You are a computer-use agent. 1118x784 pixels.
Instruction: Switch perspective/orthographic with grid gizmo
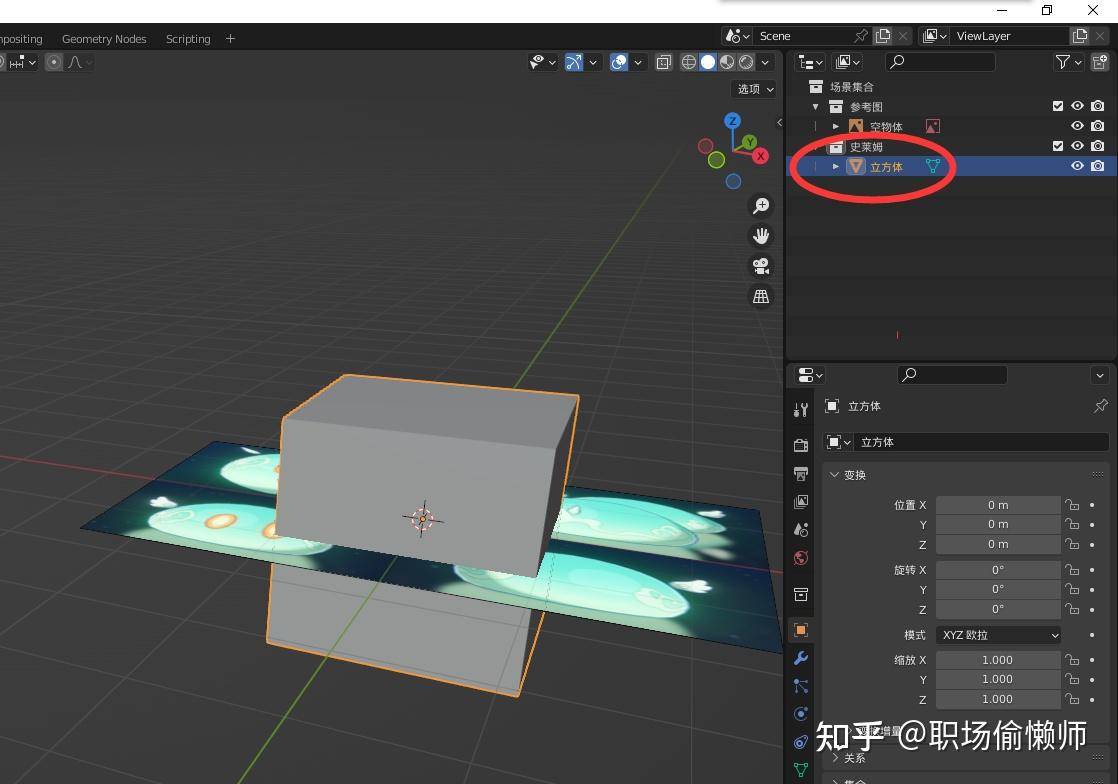click(x=761, y=296)
